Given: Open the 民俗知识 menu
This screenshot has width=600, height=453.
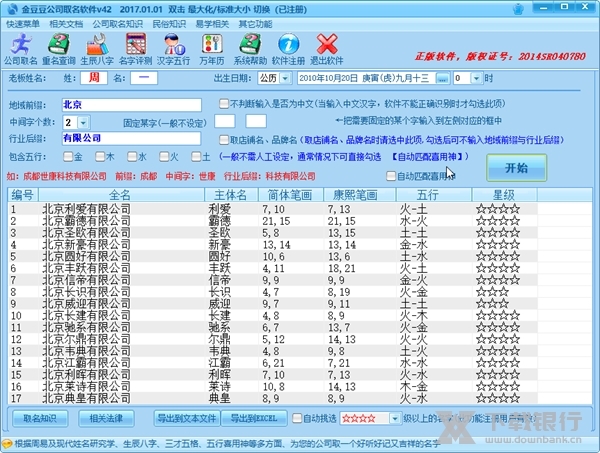Looking at the screenshot, I should pyautogui.click(x=169, y=24).
